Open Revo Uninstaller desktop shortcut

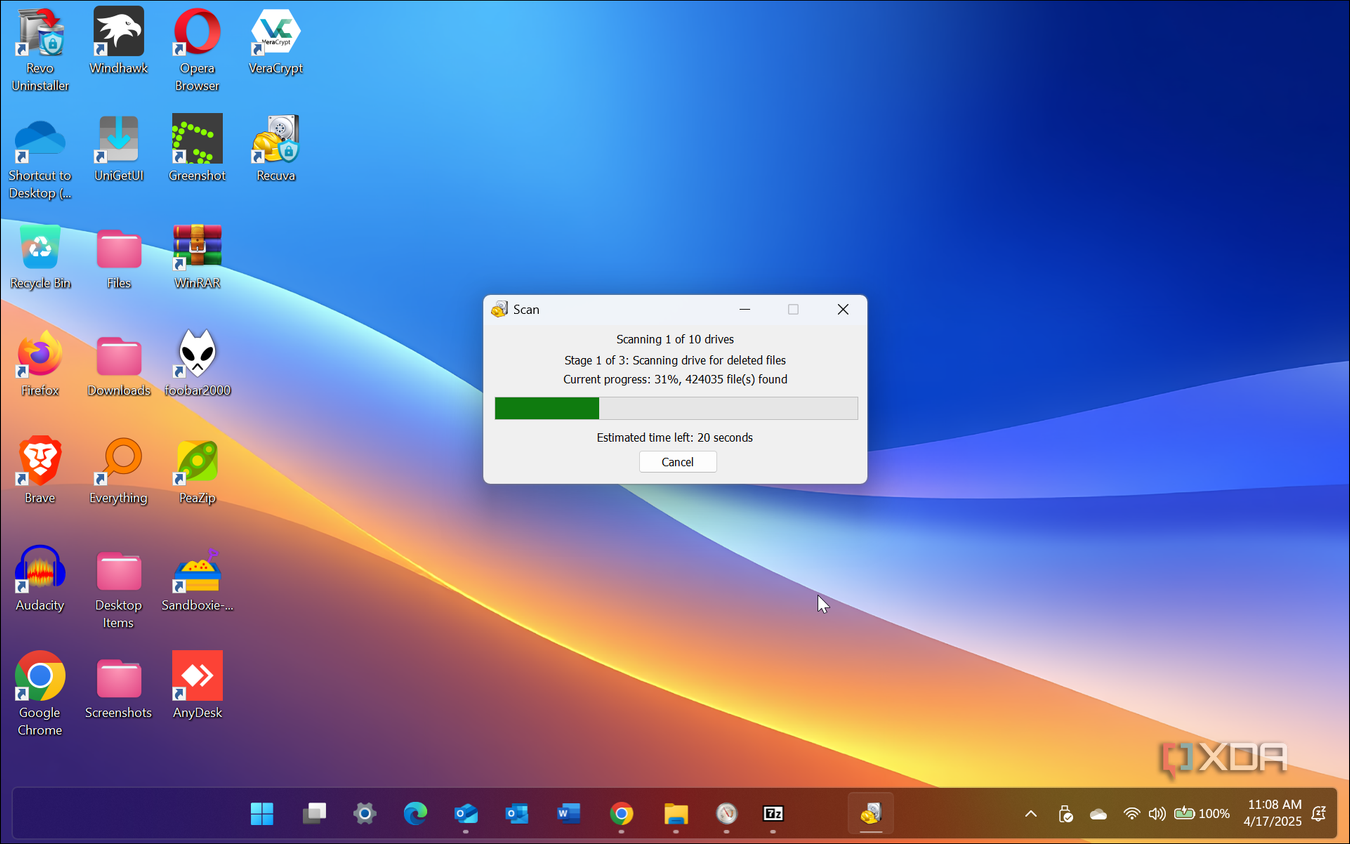(x=40, y=50)
